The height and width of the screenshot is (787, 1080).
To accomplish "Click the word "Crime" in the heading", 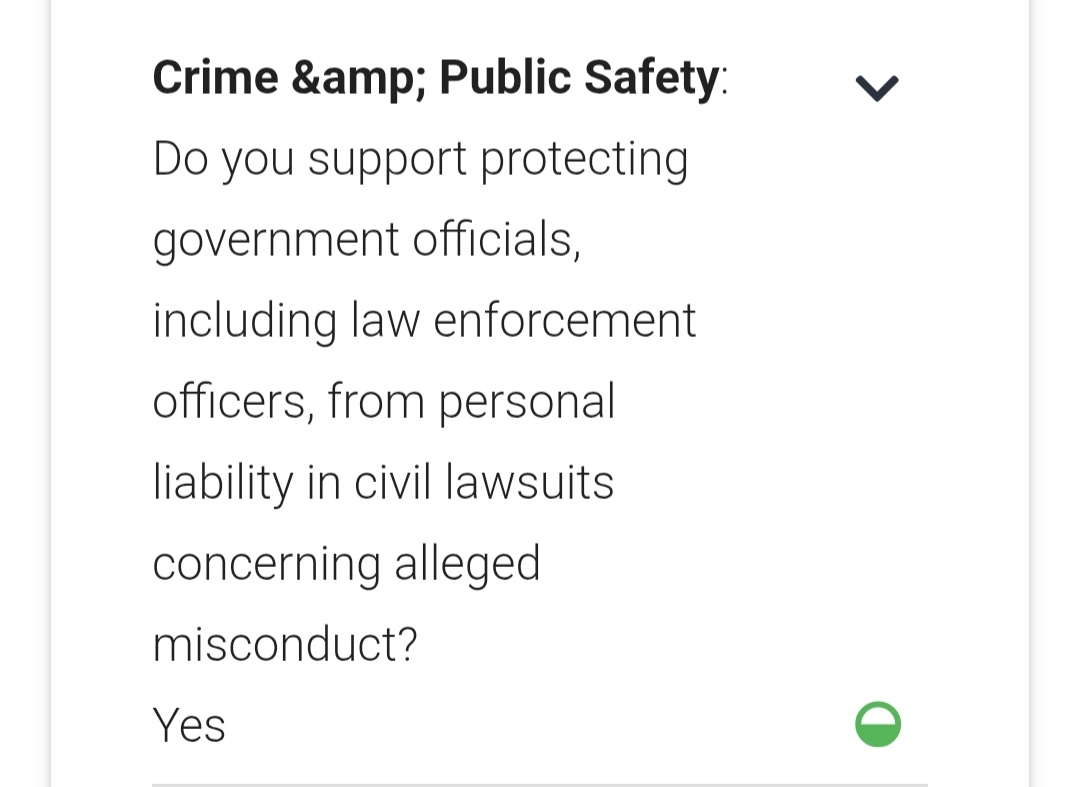I will click(x=215, y=78).
